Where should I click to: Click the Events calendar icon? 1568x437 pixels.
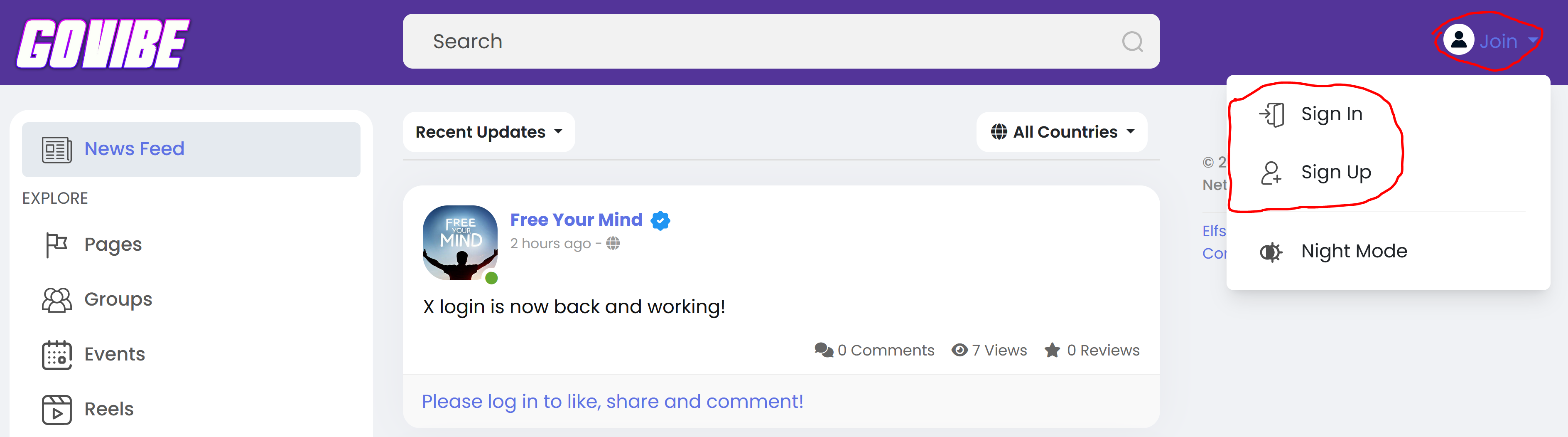click(x=56, y=355)
